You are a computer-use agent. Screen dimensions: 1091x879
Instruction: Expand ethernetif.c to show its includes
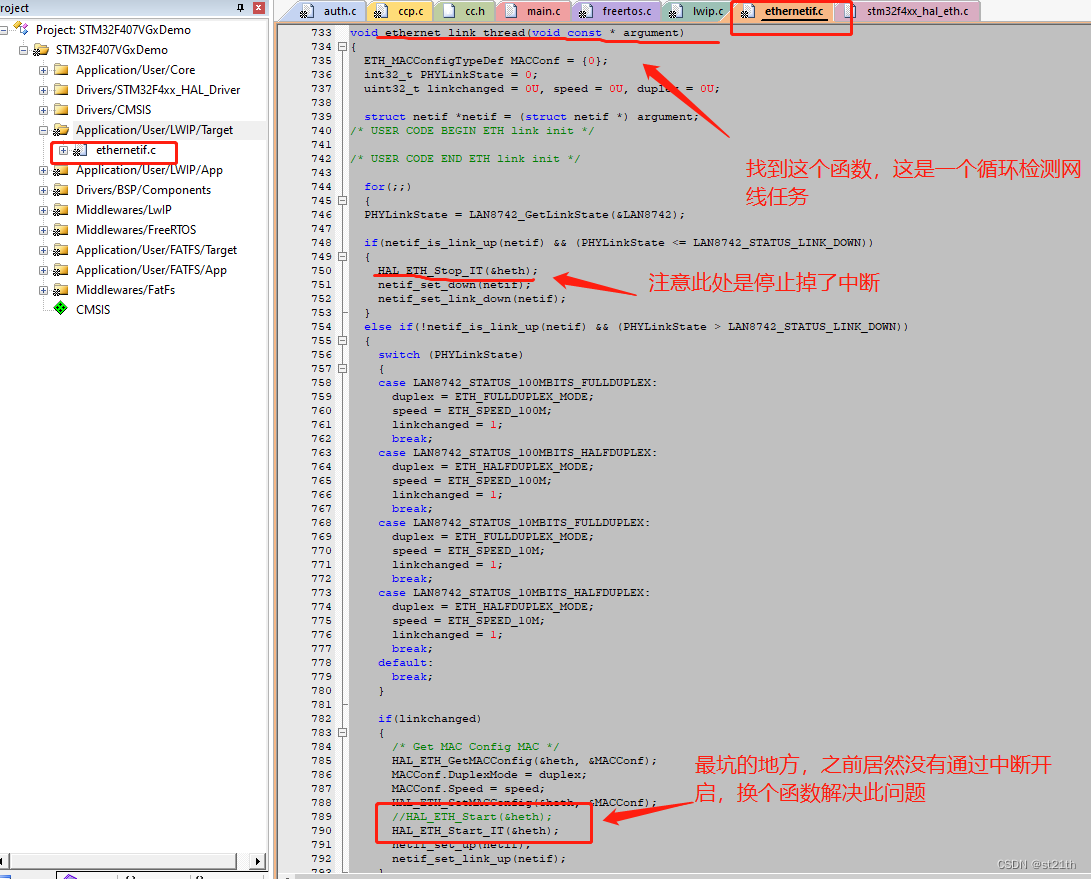pyautogui.click(x=62, y=153)
